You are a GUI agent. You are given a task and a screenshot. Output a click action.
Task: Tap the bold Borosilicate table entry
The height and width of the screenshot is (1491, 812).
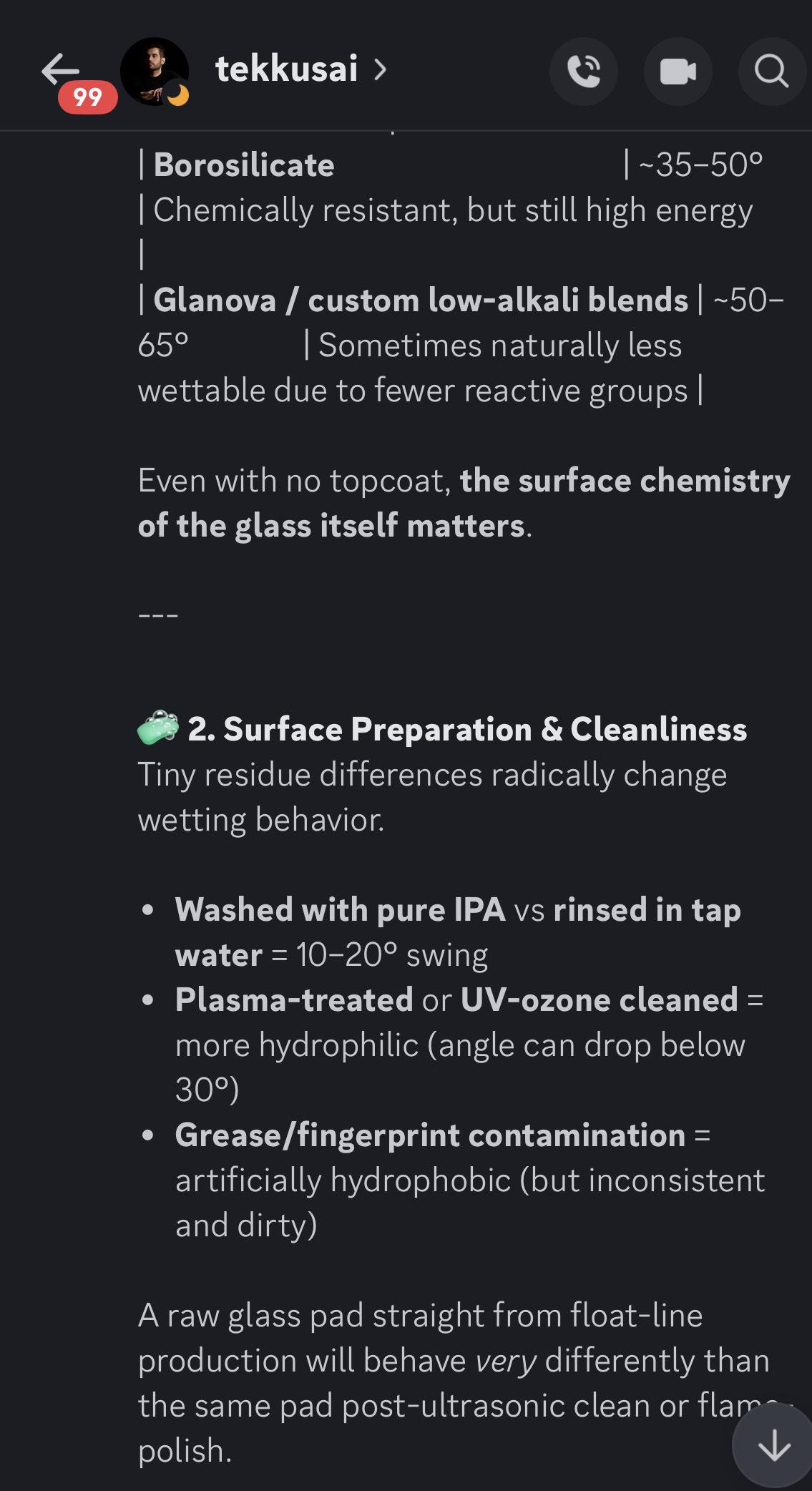244,165
